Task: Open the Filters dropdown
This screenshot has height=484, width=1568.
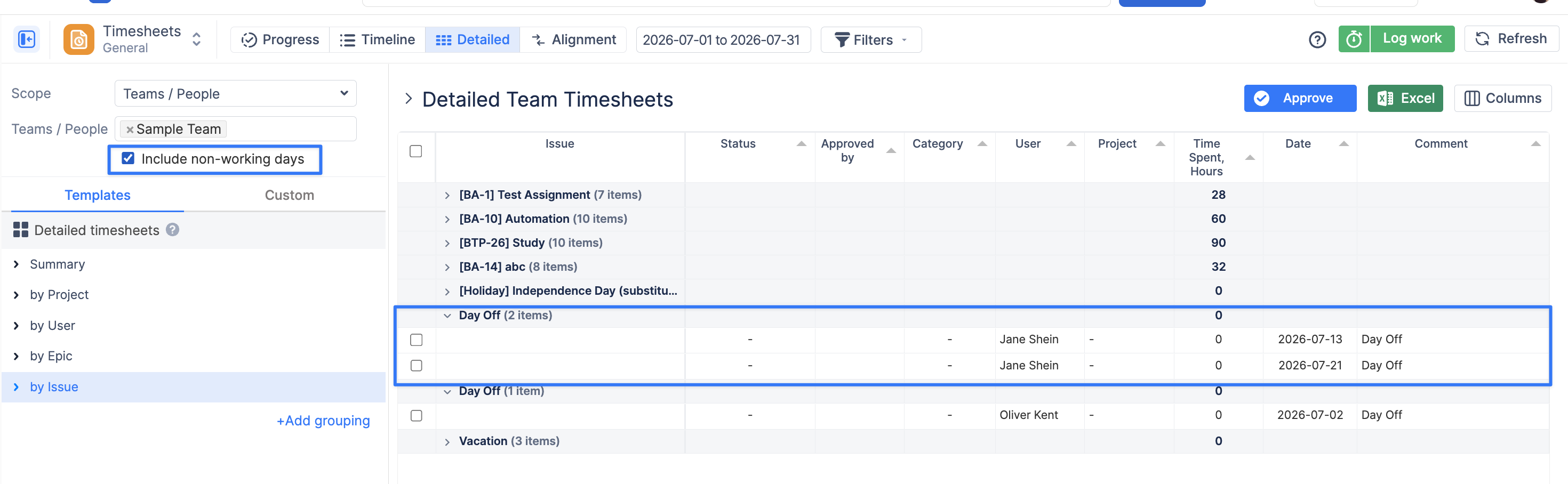Action: click(x=870, y=39)
